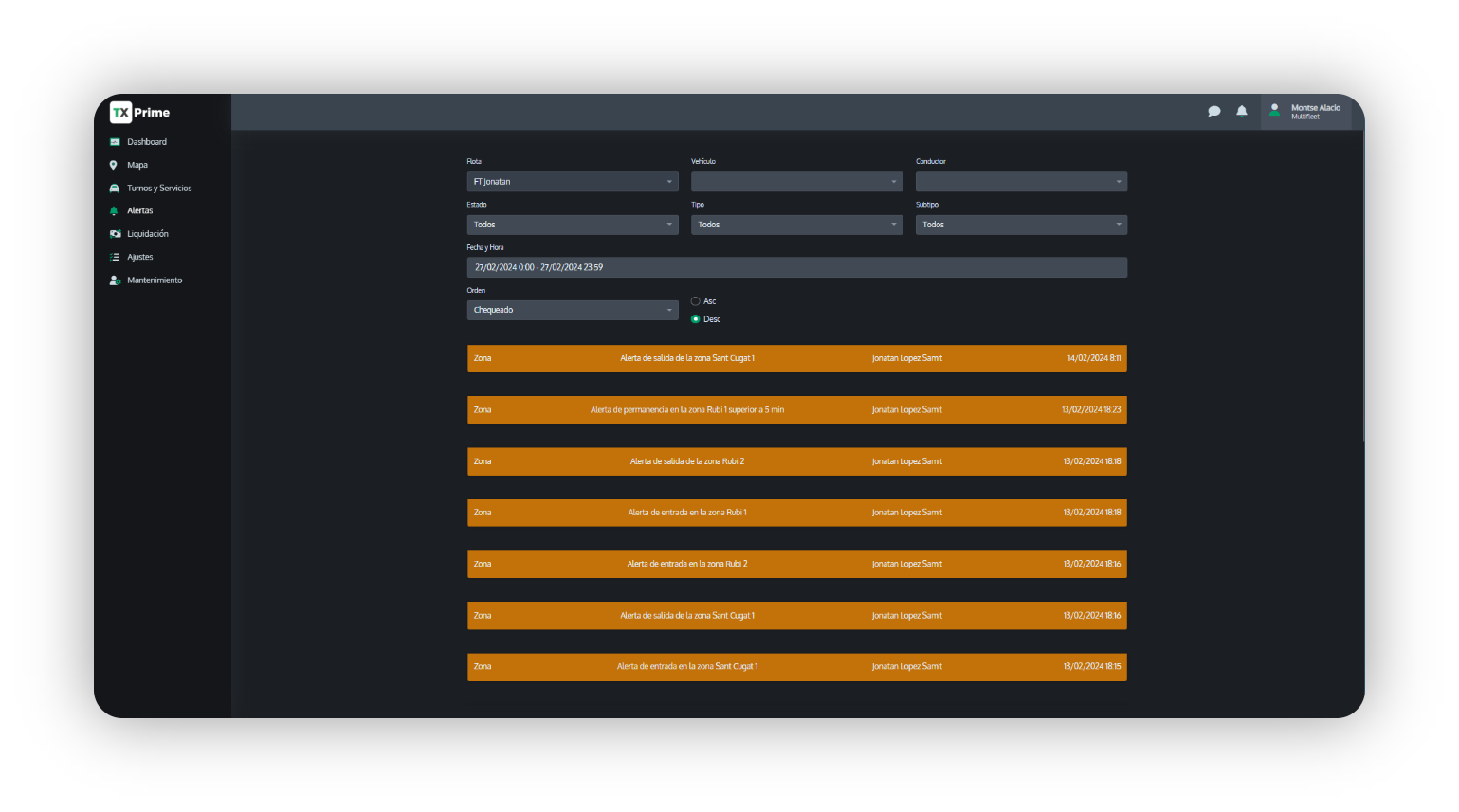The image size is (1459, 812).
Task: Click the money icon beside Liquidación
Action: 115,234
